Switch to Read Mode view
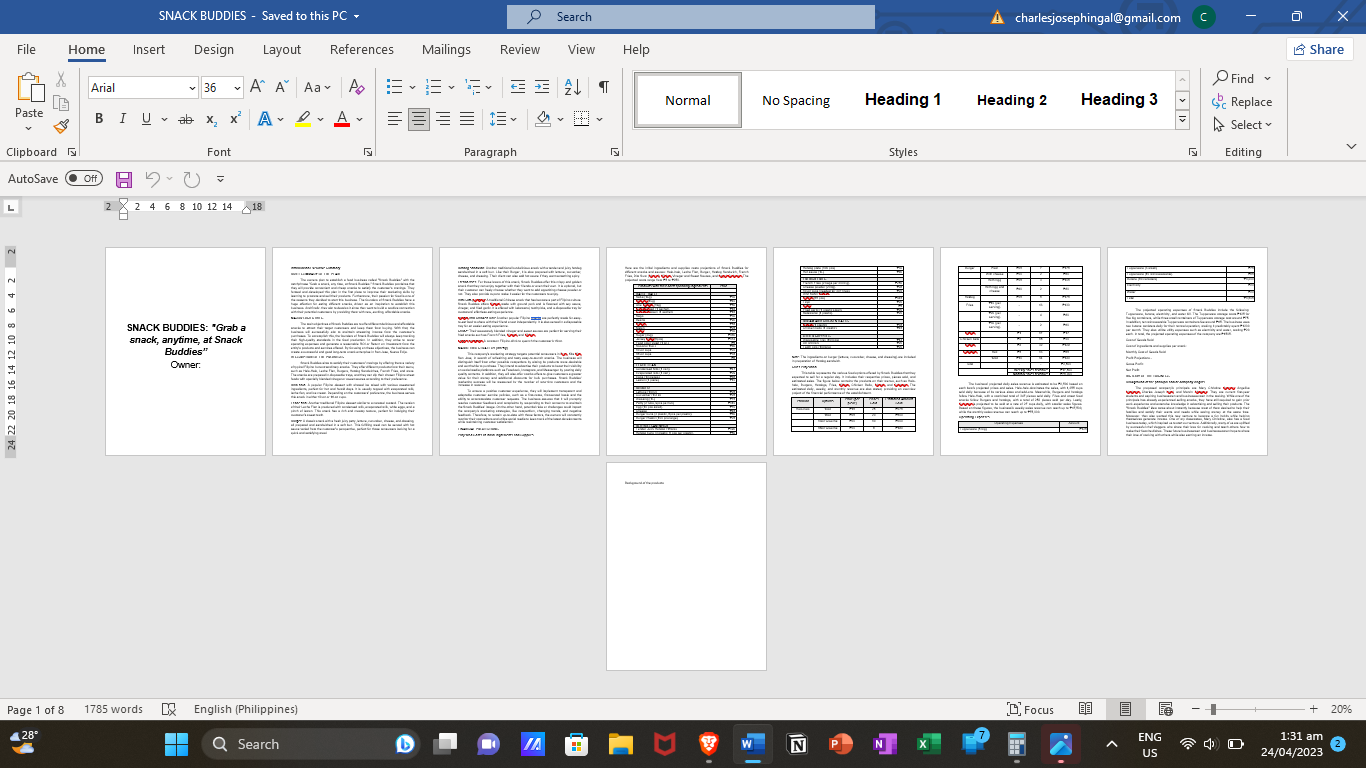The height and width of the screenshot is (768, 1366). pyautogui.click(x=1088, y=709)
